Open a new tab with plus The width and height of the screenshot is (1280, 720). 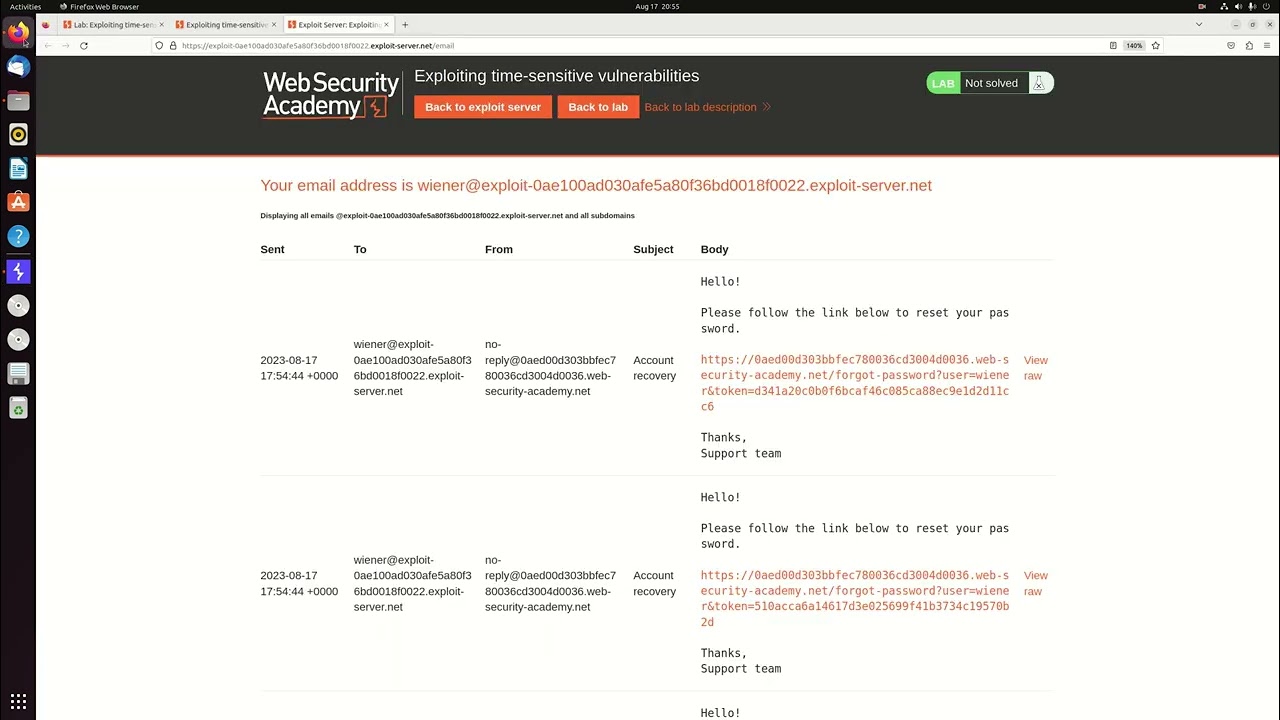coord(405,24)
